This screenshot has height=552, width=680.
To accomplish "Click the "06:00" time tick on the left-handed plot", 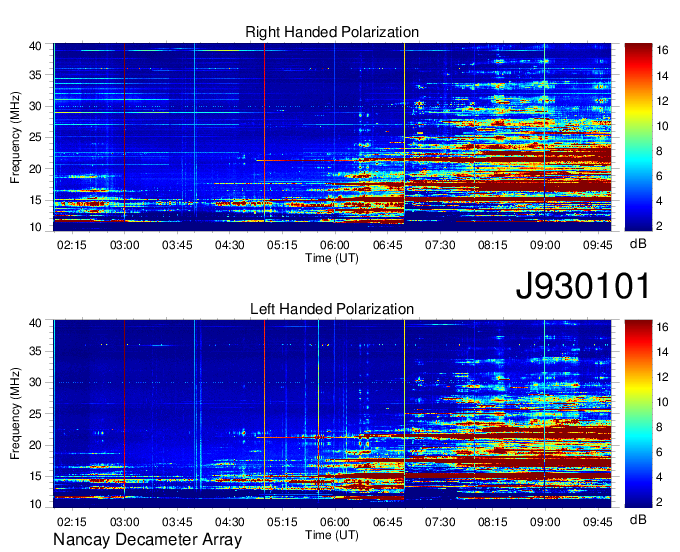I will (335, 522).
